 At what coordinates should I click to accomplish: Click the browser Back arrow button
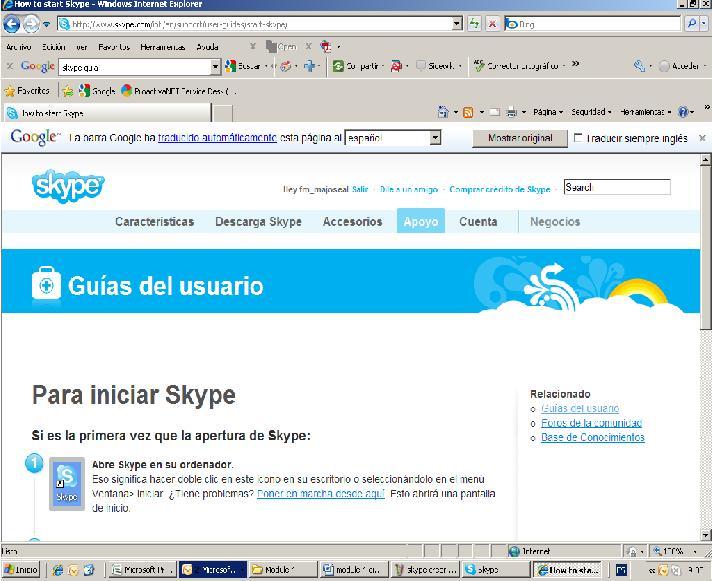click(11, 24)
